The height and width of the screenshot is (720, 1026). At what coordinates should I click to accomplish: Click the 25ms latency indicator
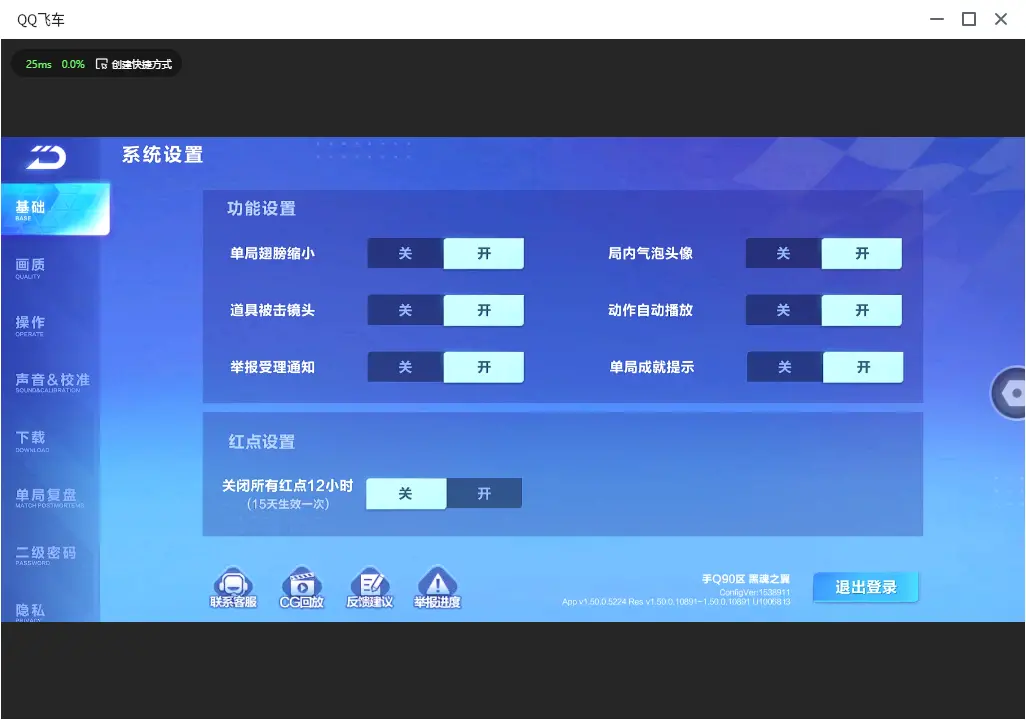click(x=39, y=64)
